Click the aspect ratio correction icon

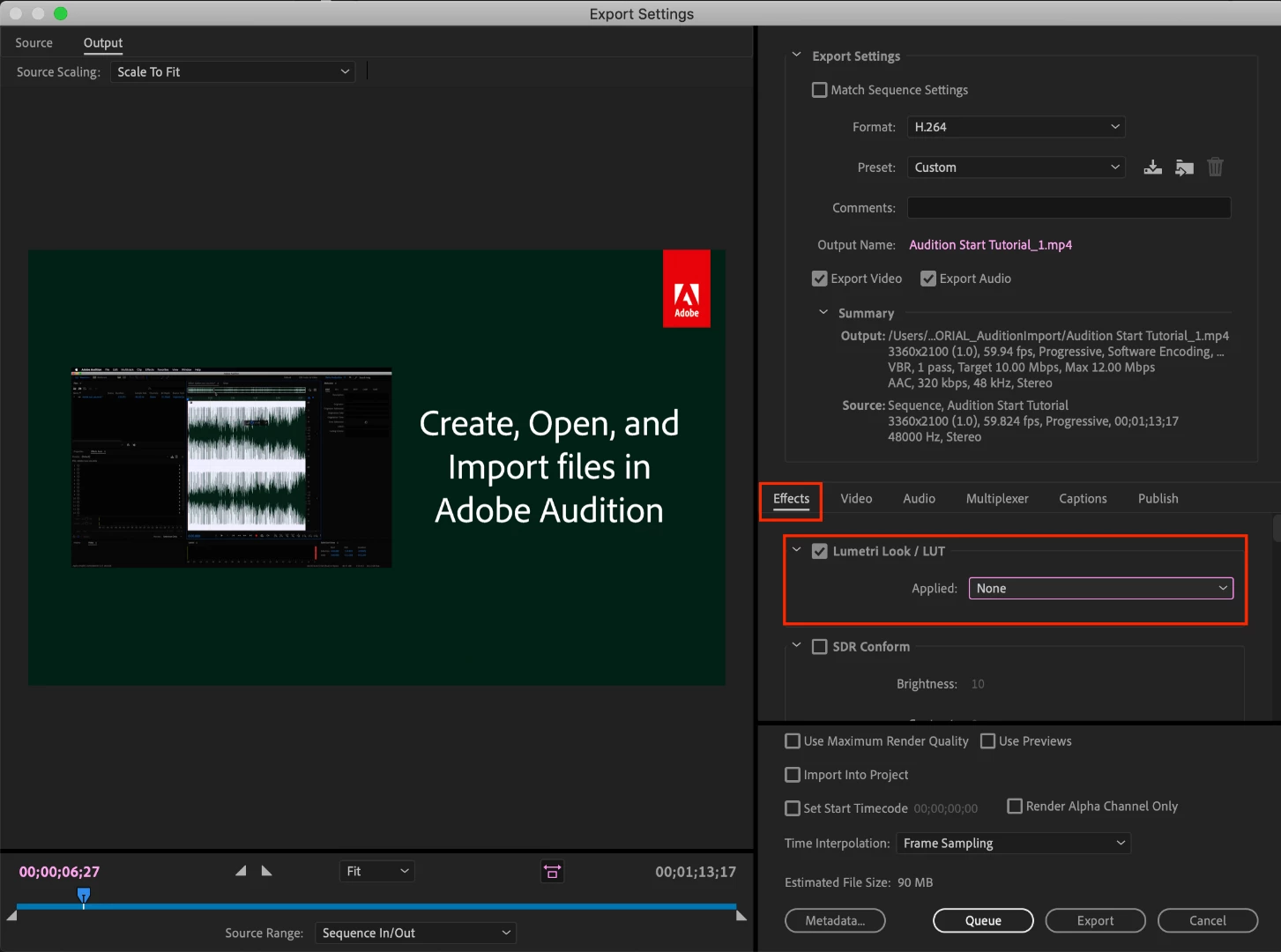pyautogui.click(x=553, y=872)
